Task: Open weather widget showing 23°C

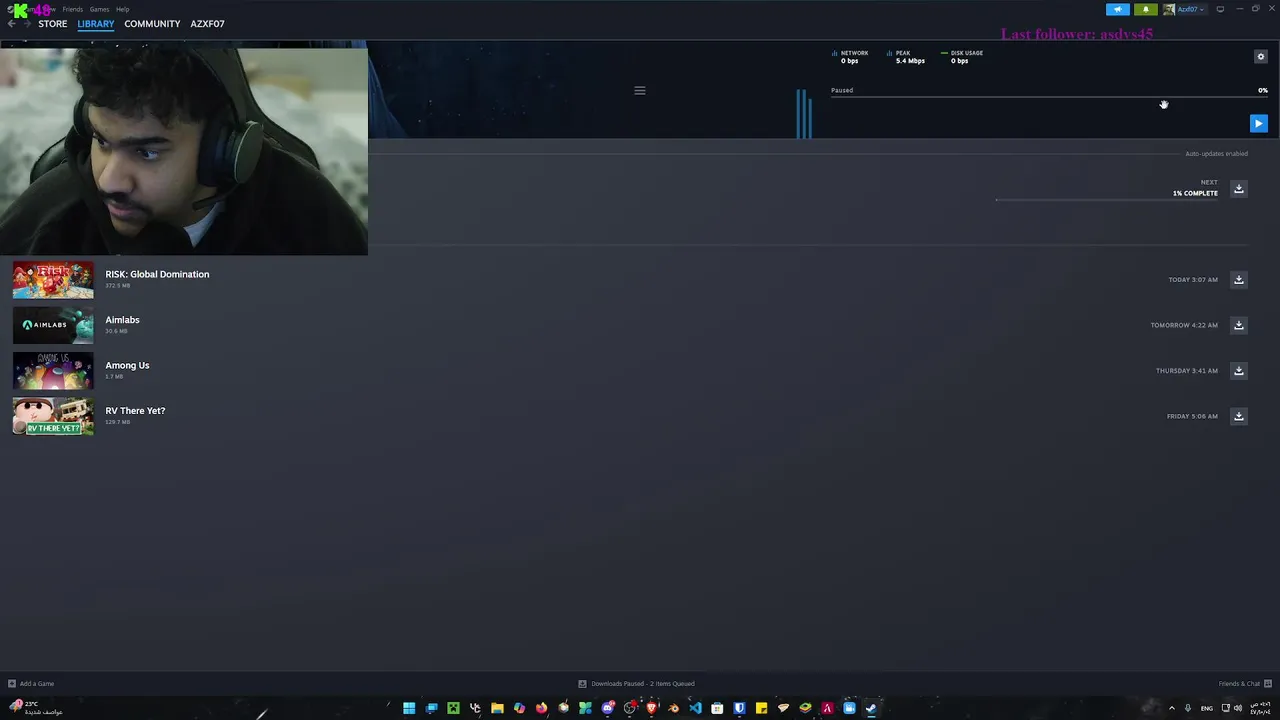Action: pyautogui.click(x=36, y=708)
